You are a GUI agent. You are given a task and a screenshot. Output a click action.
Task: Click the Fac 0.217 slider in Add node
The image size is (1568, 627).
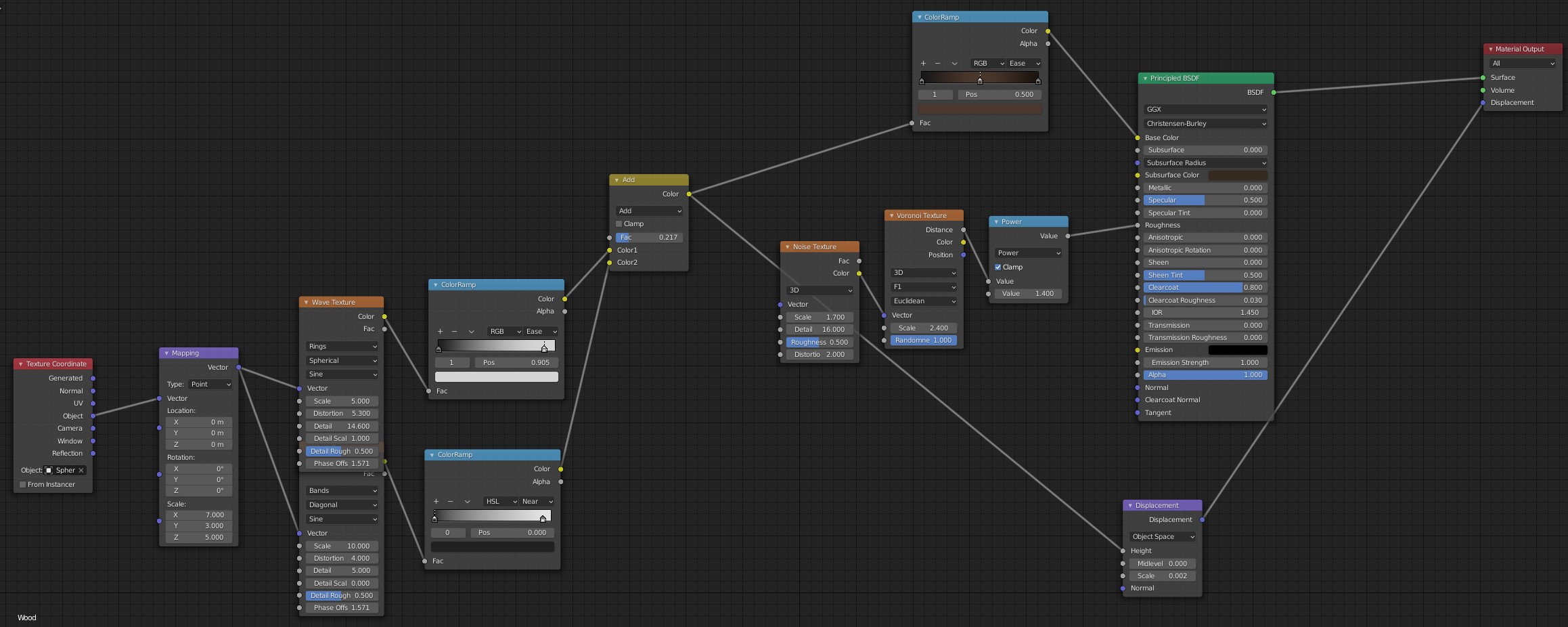pos(649,237)
